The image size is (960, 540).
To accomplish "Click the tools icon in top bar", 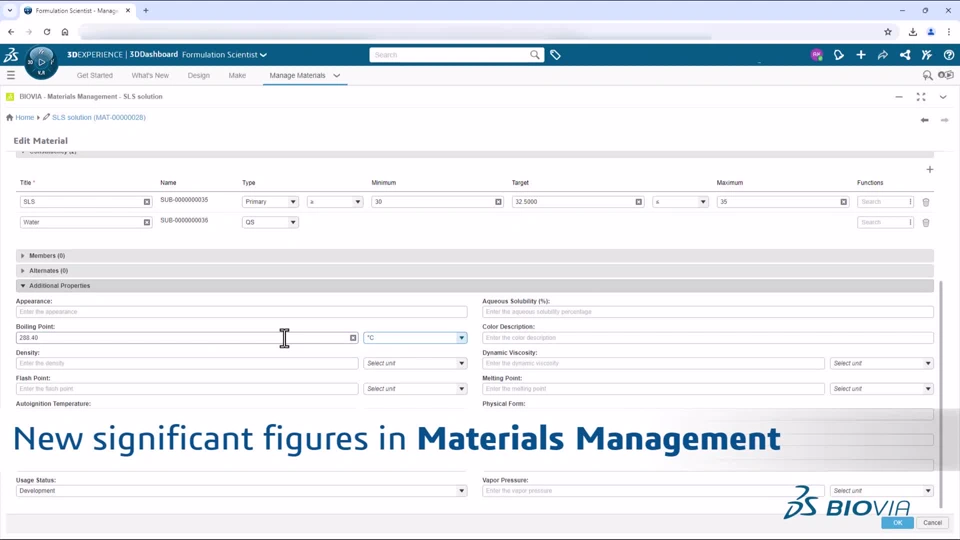I will [x=927, y=54].
